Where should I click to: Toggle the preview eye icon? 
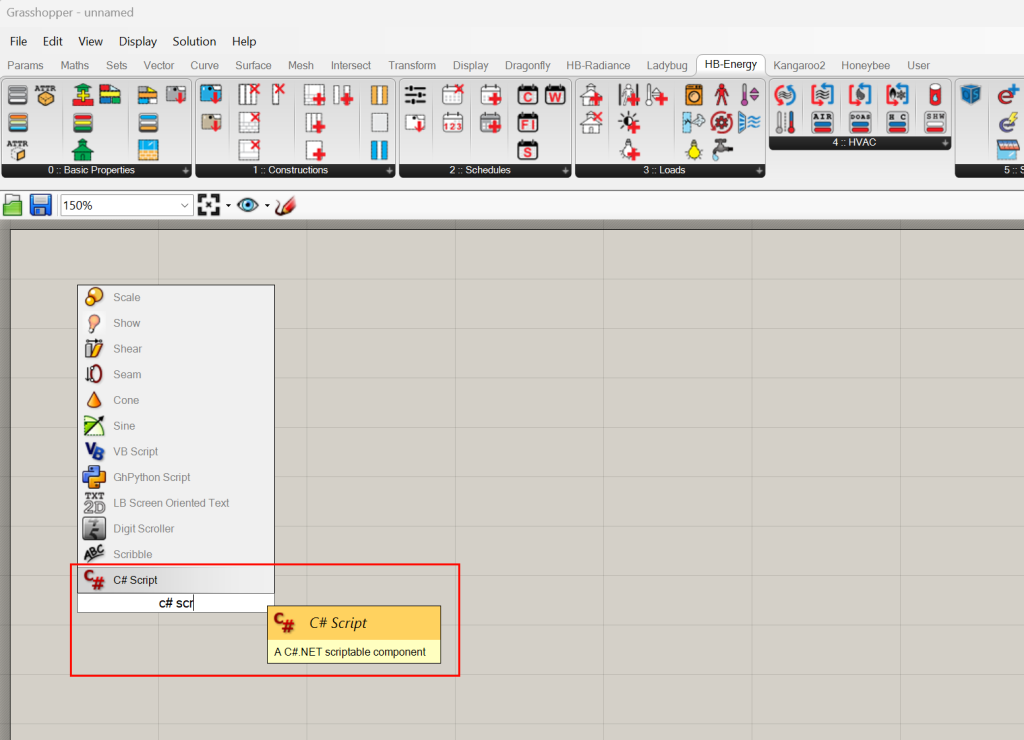pyautogui.click(x=249, y=204)
